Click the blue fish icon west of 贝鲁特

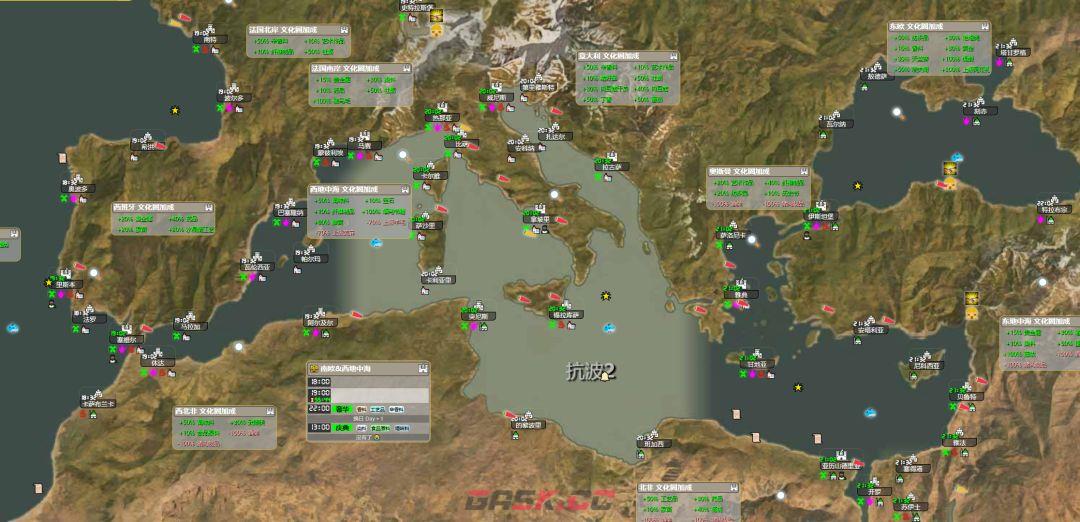(x=871, y=413)
